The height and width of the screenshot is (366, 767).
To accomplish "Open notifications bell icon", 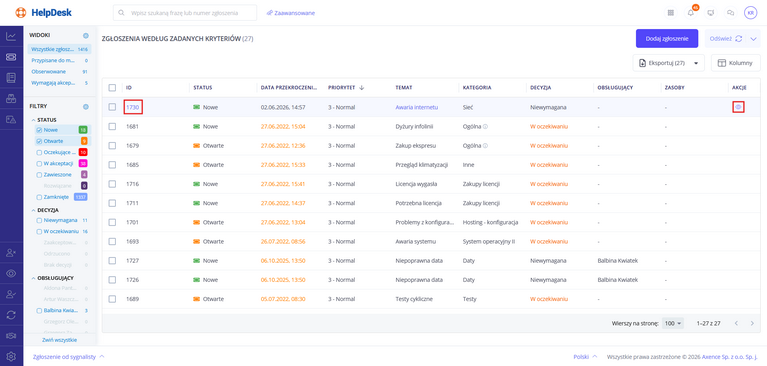I will (691, 13).
